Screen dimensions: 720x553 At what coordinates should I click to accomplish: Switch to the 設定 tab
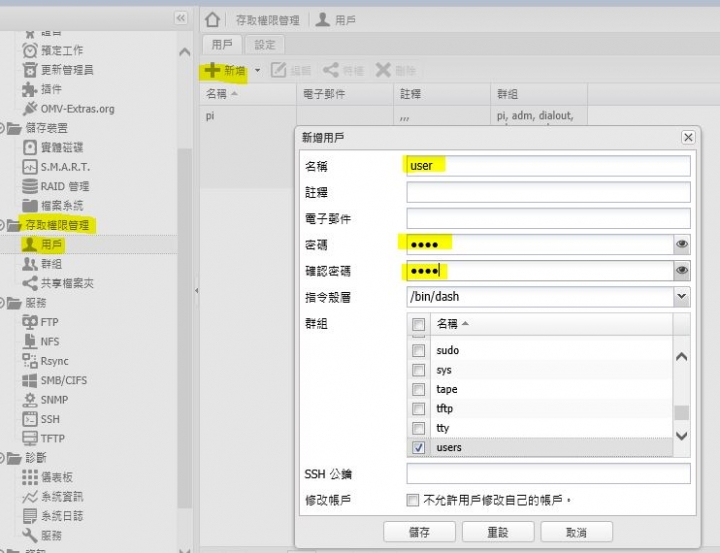[x=265, y=45]
